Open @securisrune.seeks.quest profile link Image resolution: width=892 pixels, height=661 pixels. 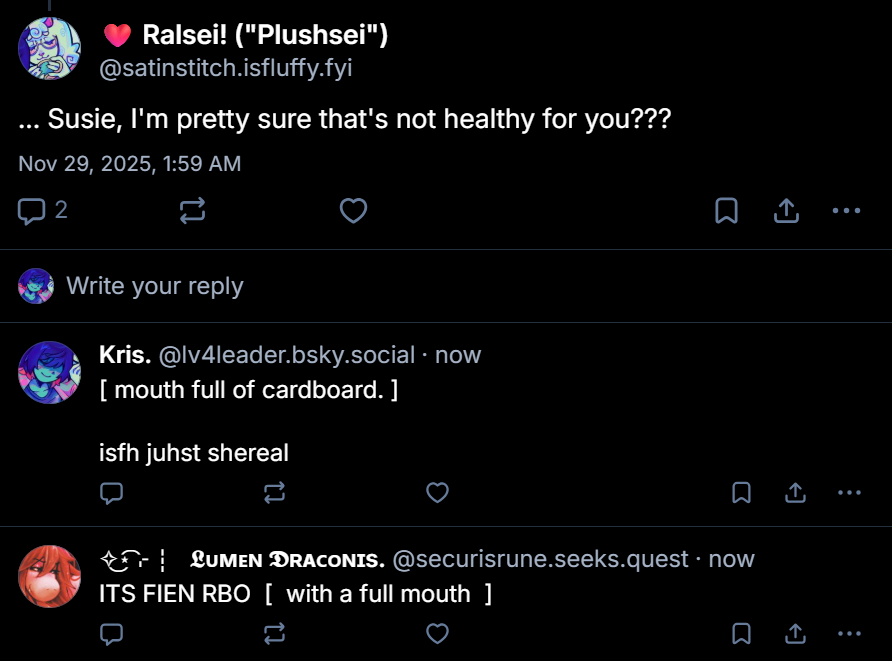(x=540, y=559)
